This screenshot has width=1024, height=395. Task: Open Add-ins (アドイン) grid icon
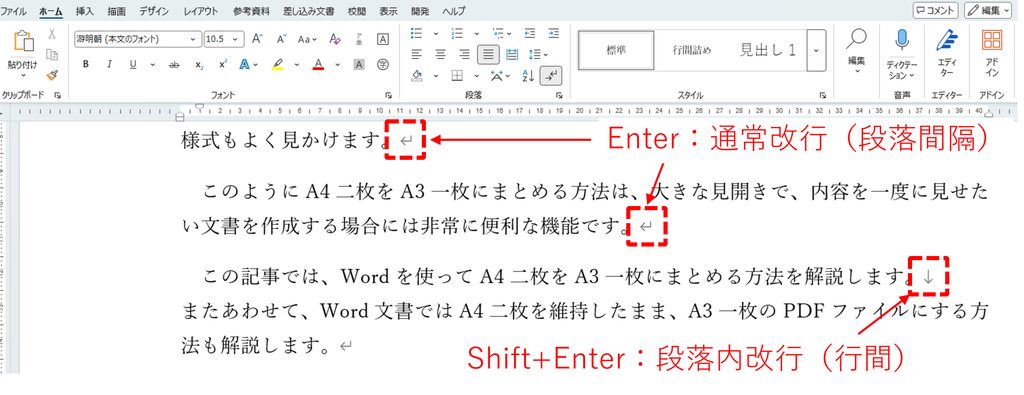[x=992, y=40]
